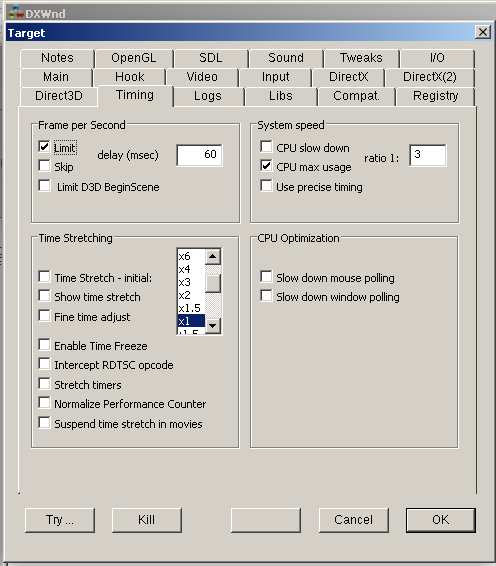Click time stretch list scroll up arrow
The width and height of the screenshot is (496, 566).
213,257
